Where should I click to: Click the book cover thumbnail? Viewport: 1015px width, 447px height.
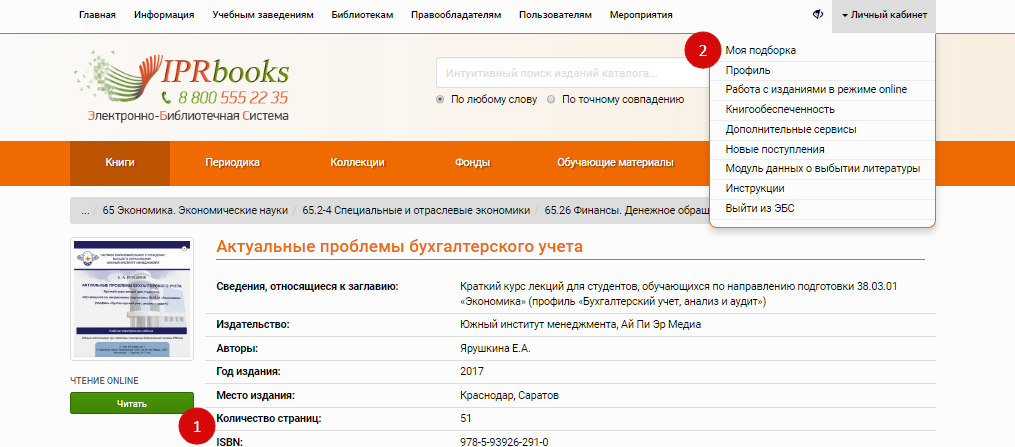point(132,299)
